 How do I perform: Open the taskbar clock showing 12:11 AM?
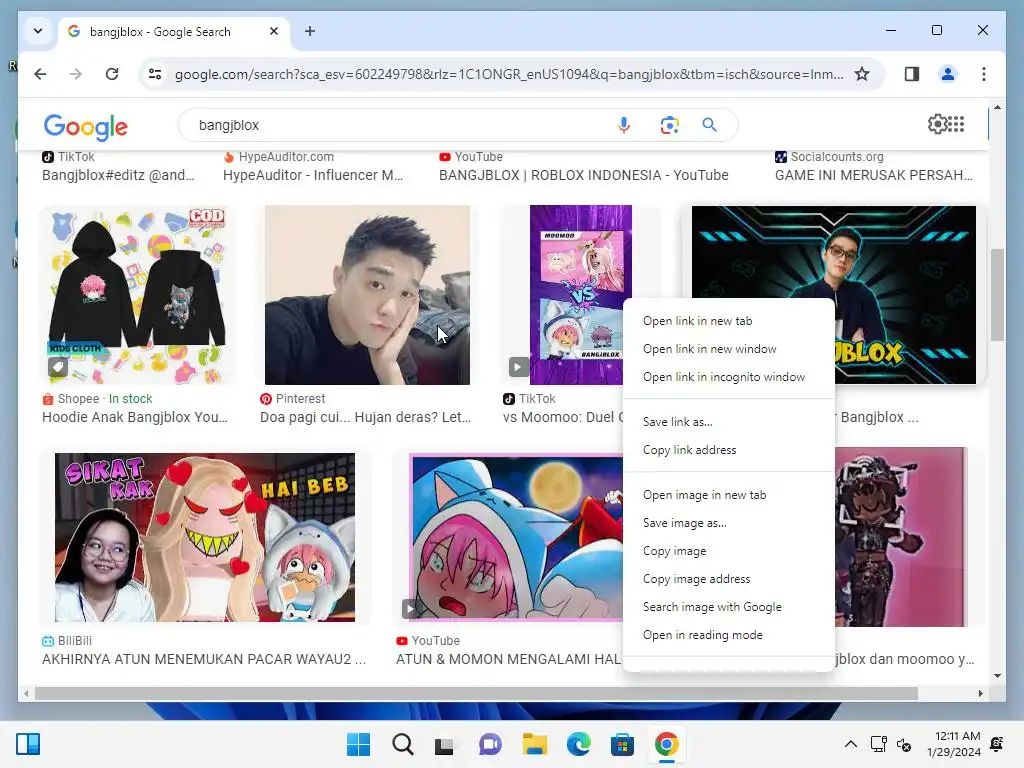click(953, 744)
